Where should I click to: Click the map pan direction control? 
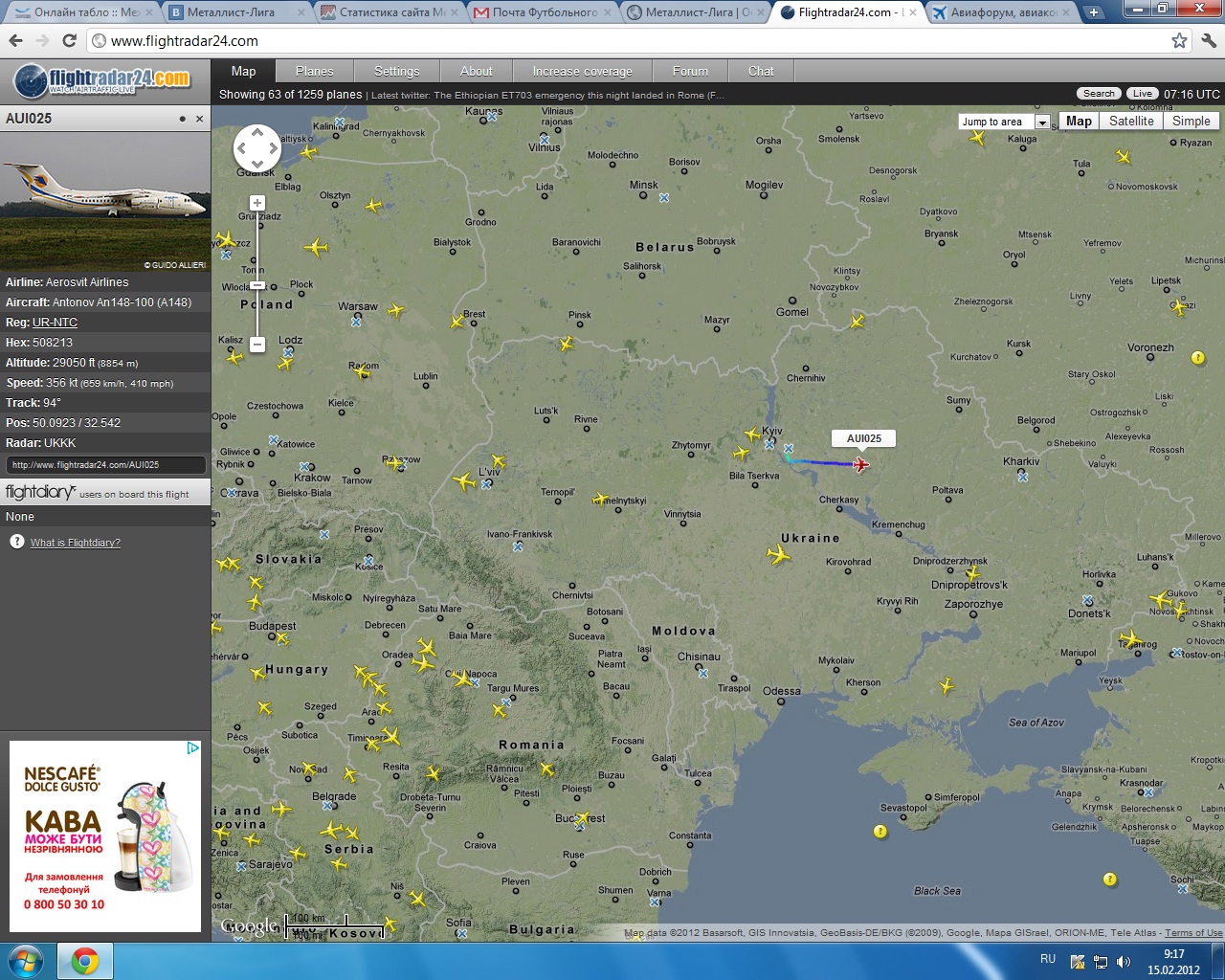tap(257, 148)
